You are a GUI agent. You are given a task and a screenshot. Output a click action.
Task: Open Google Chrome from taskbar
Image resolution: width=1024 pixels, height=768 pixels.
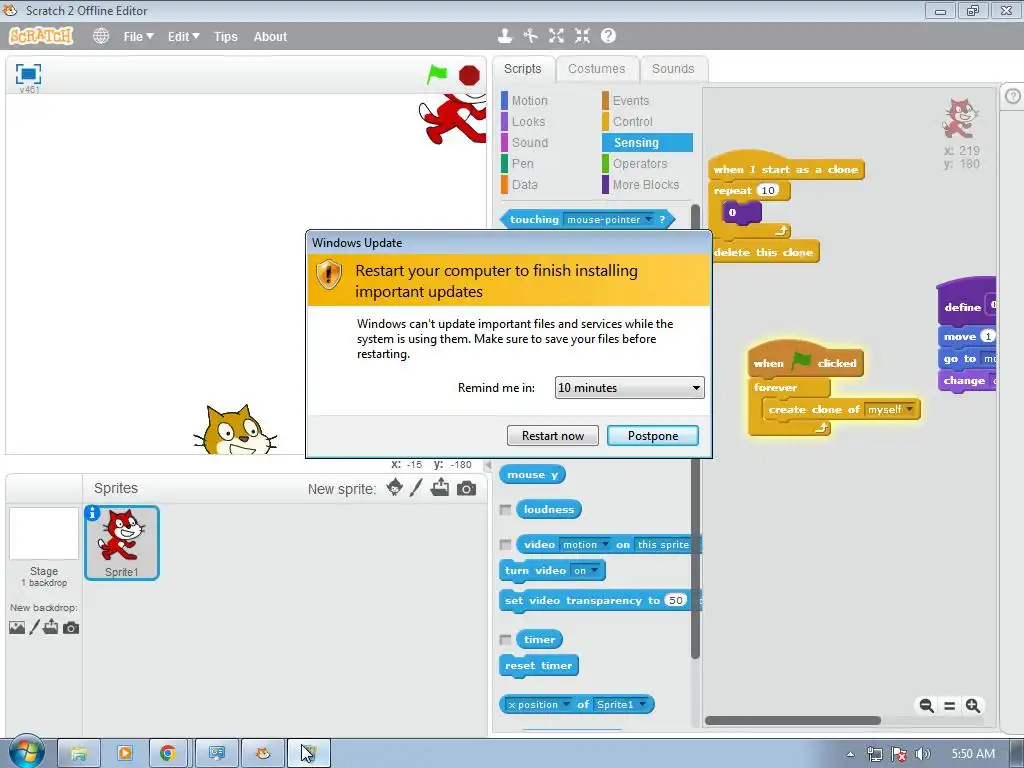click(x=168, y=753)
